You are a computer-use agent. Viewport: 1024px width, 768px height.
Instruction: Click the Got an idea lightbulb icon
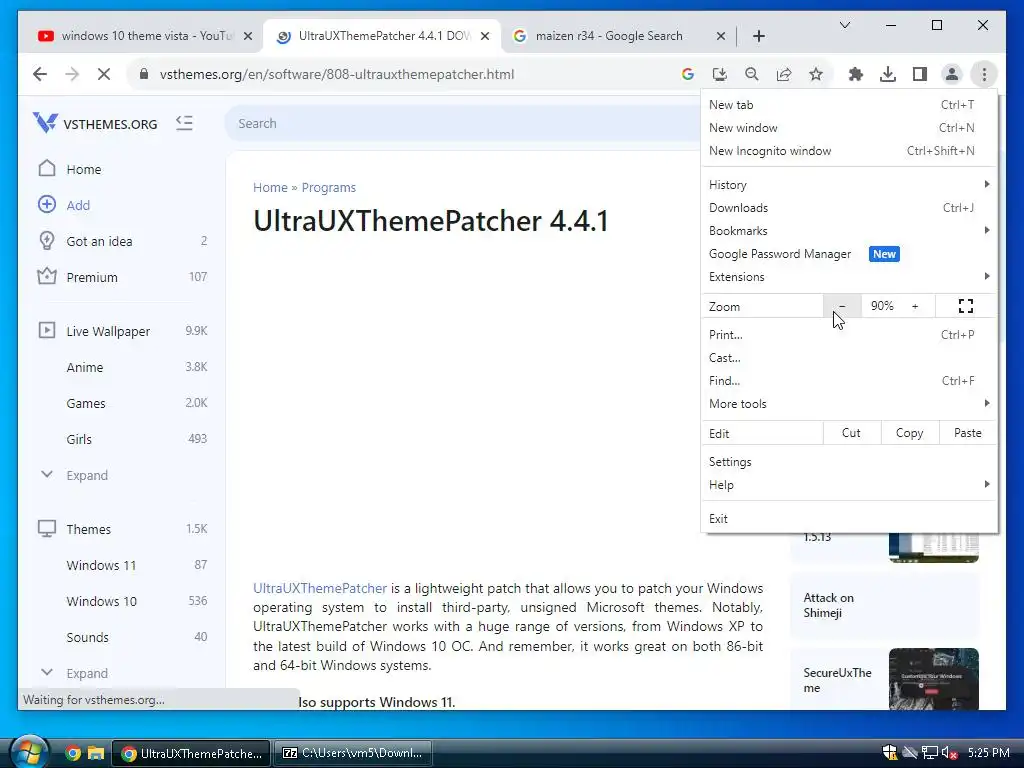point(46,240)
